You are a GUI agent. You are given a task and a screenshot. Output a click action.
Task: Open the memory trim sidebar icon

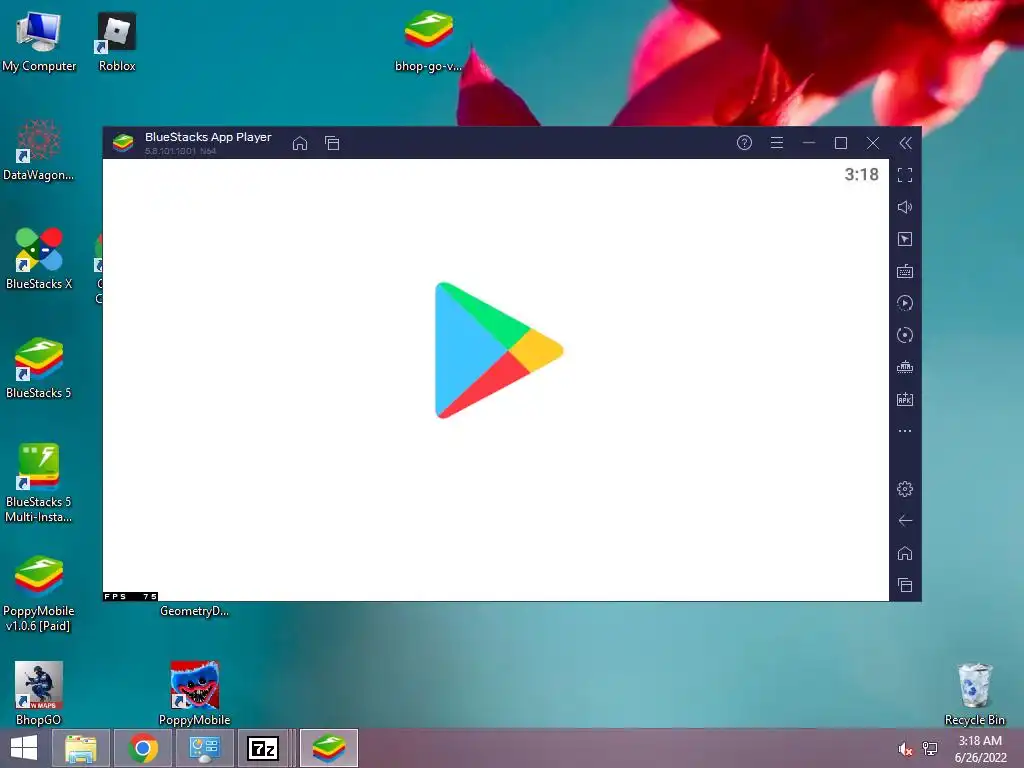(x=904, y=367)
